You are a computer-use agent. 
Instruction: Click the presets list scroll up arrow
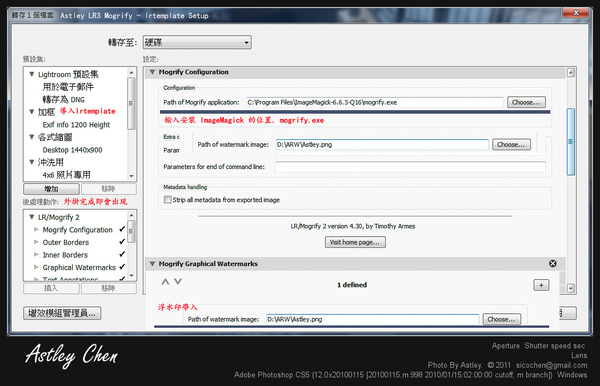pyautogui.click(x=132, y=72)
